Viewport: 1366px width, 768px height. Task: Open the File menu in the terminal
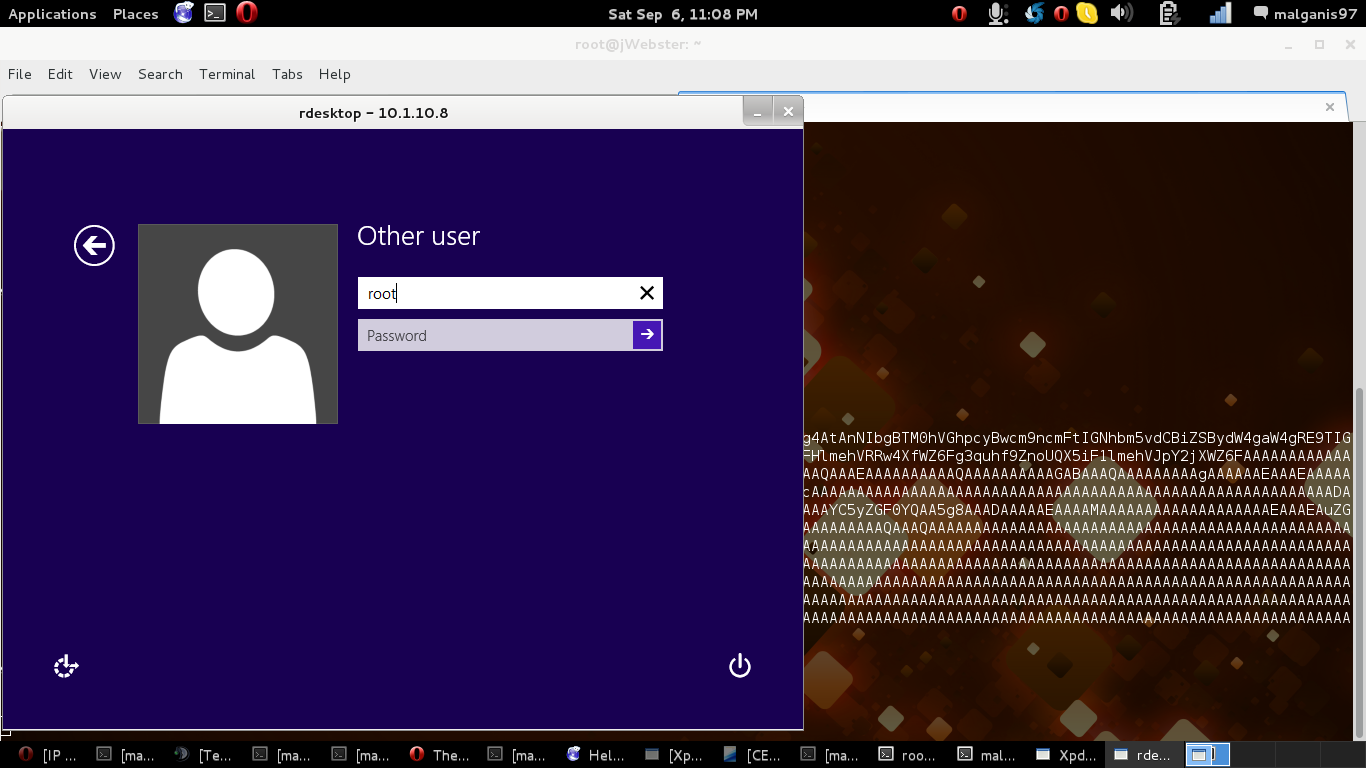click(x=20, y=74)
